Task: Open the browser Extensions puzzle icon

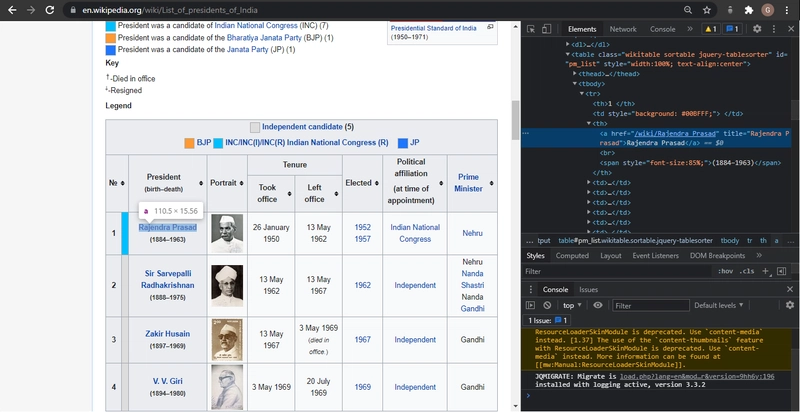Action: [x=749, y=10]
